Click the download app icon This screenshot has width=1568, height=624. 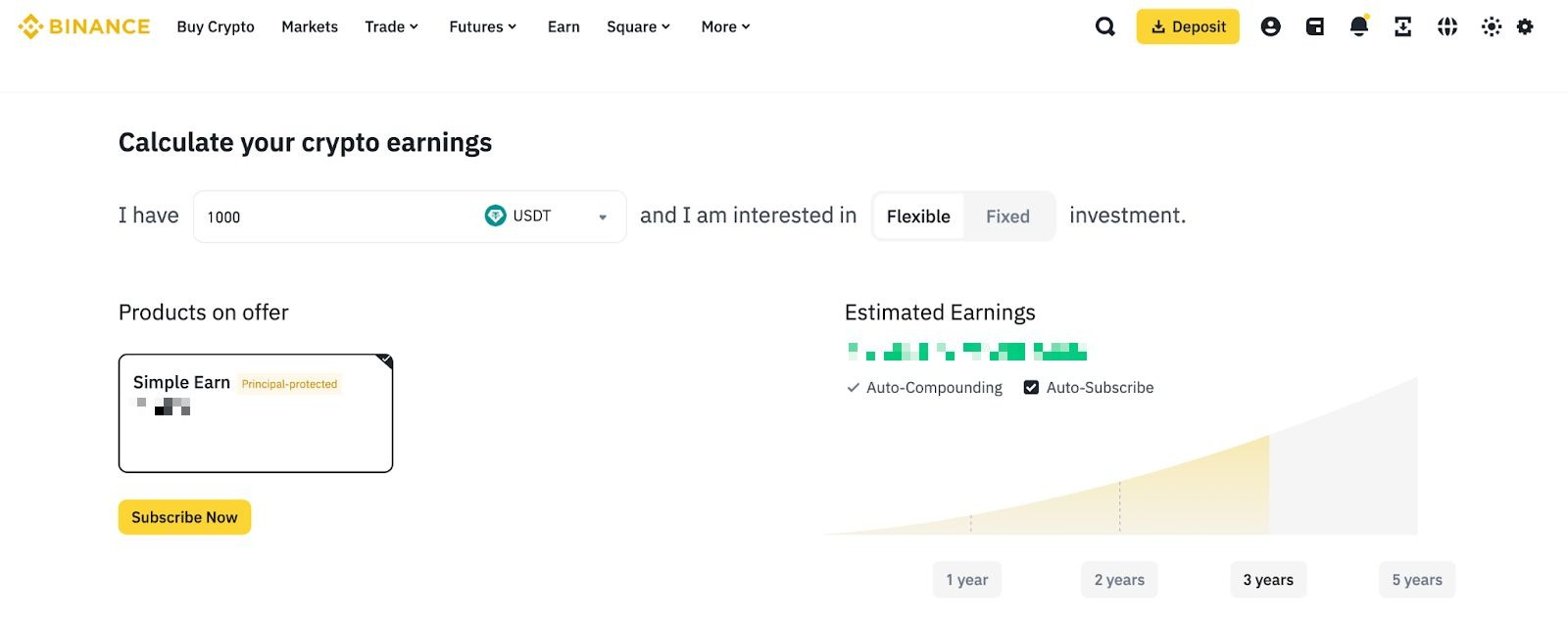pos(1402,26)
